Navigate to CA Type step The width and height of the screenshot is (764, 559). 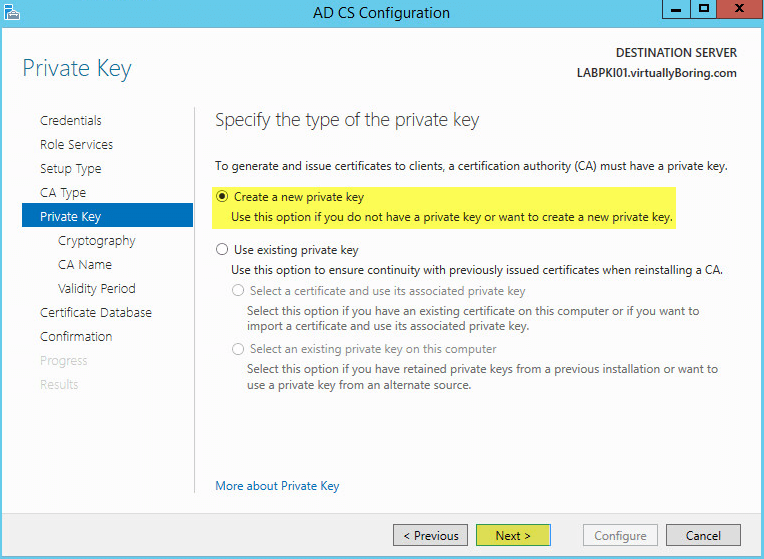[63, 193]
